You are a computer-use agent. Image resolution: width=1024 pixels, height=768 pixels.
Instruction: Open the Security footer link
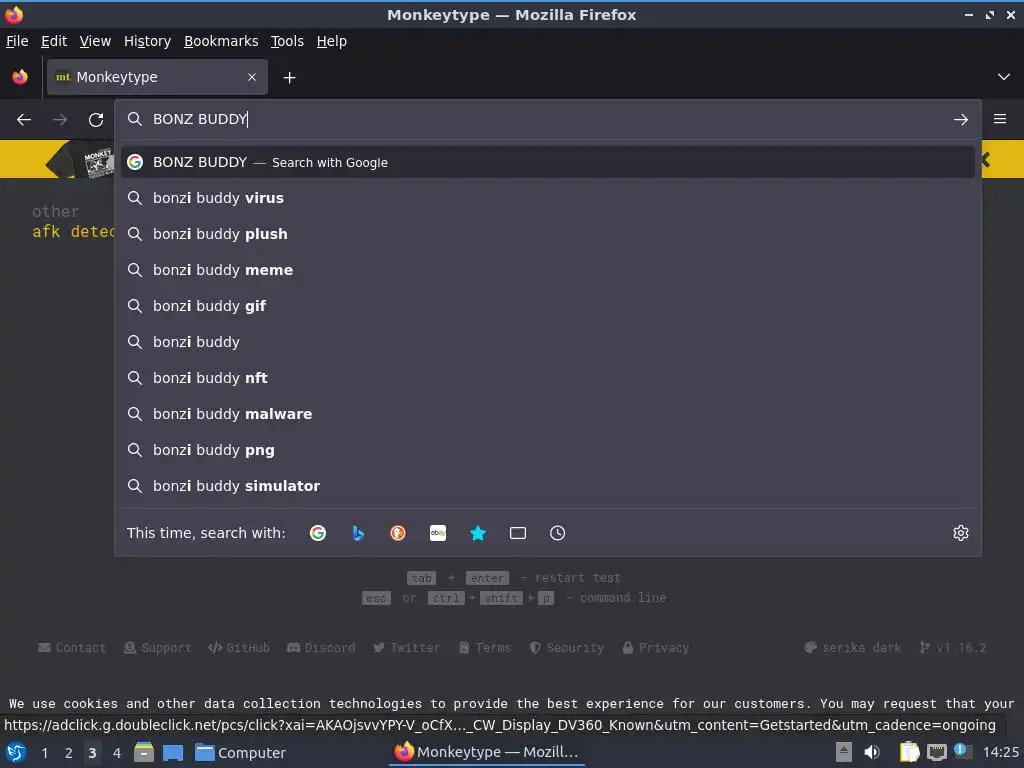tap(566, 647)
